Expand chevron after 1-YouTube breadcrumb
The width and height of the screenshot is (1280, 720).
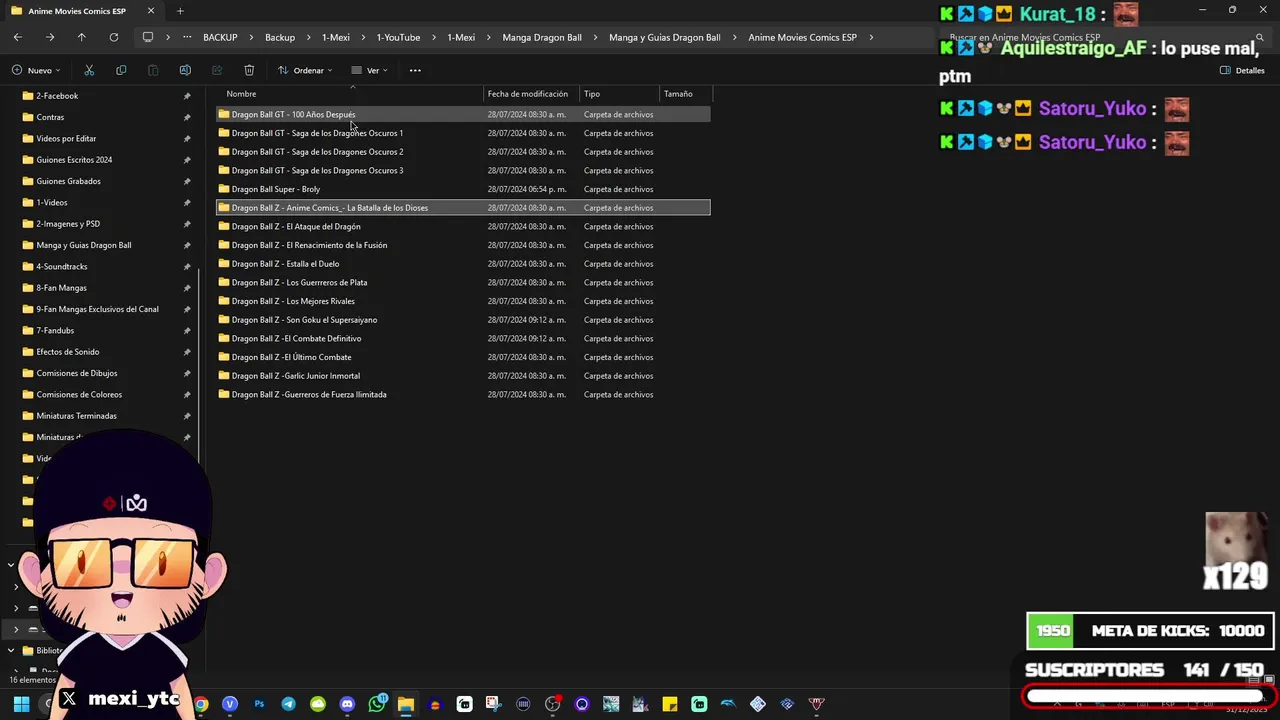pyautogui.click(x=433, y=37)
